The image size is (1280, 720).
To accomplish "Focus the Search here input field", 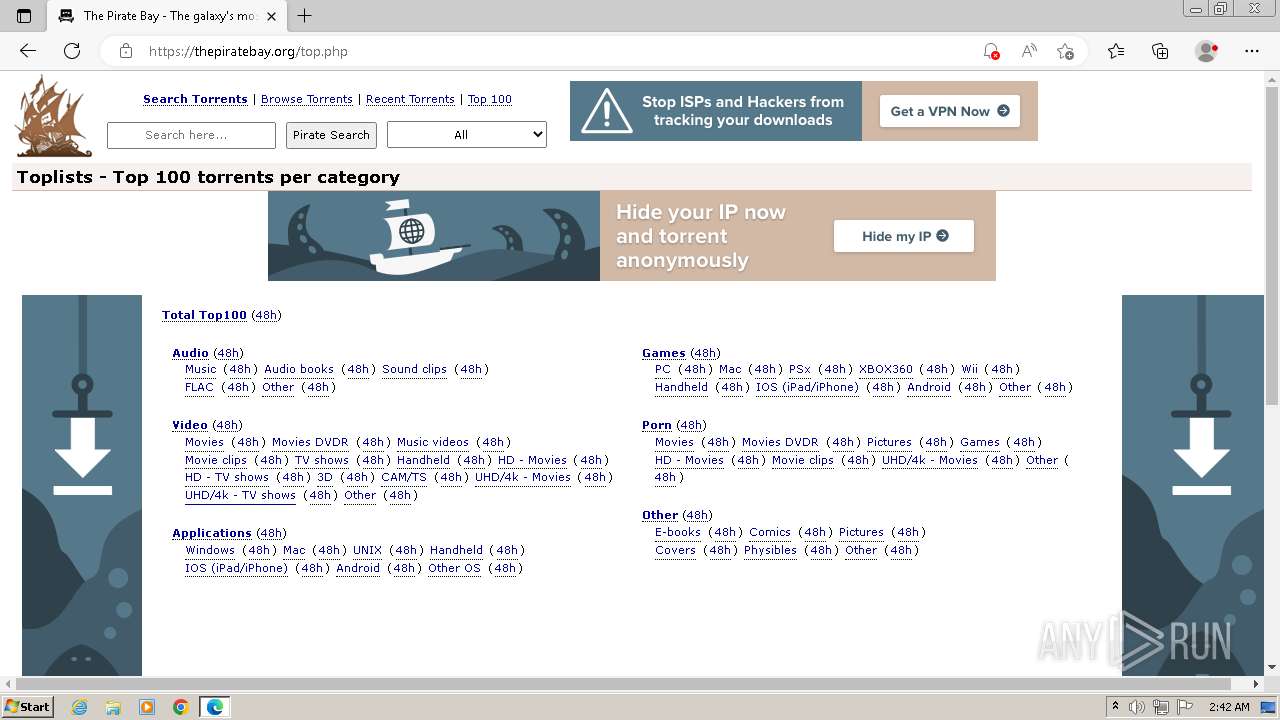I will (x=191, y=135).
